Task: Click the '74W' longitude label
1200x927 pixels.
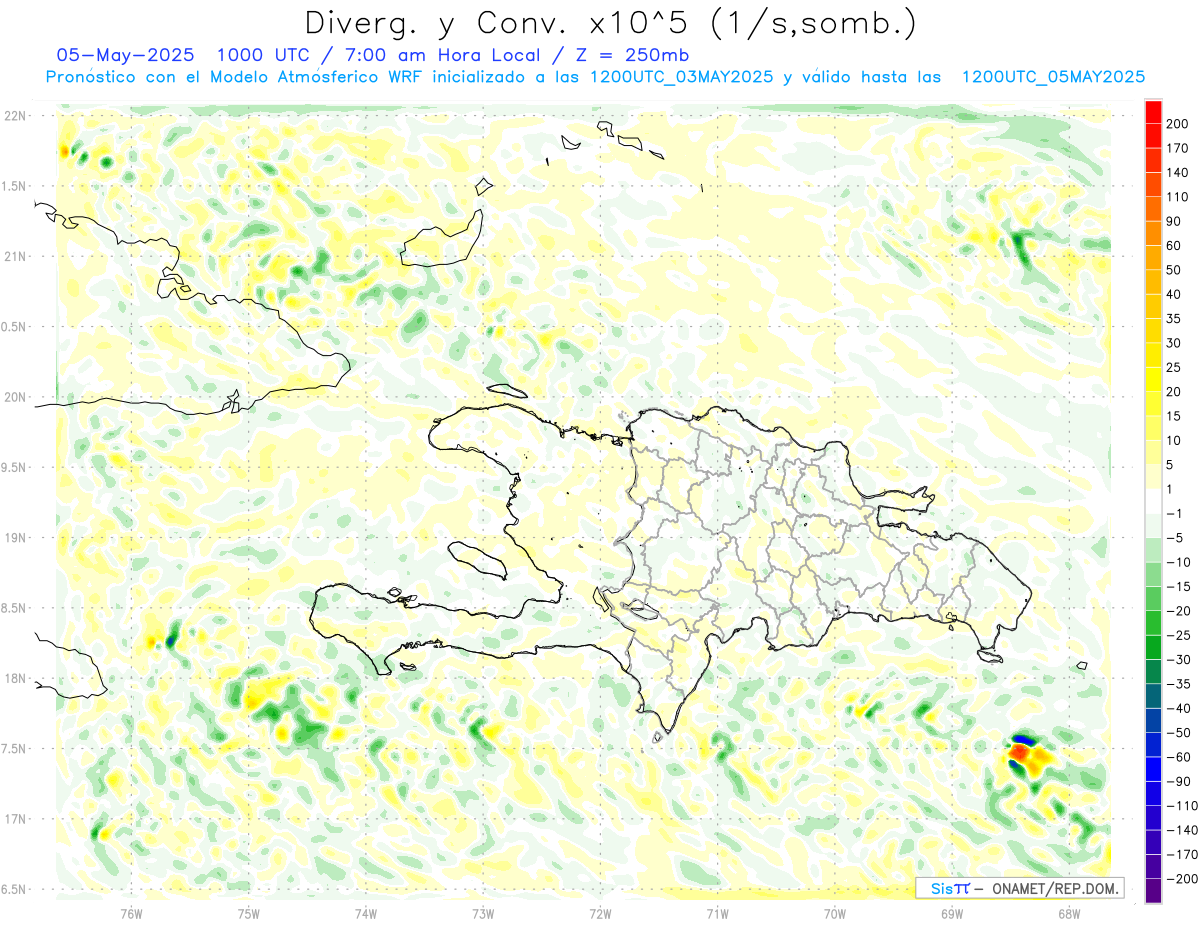Action: pyautogui.click(x=366, y=912)
